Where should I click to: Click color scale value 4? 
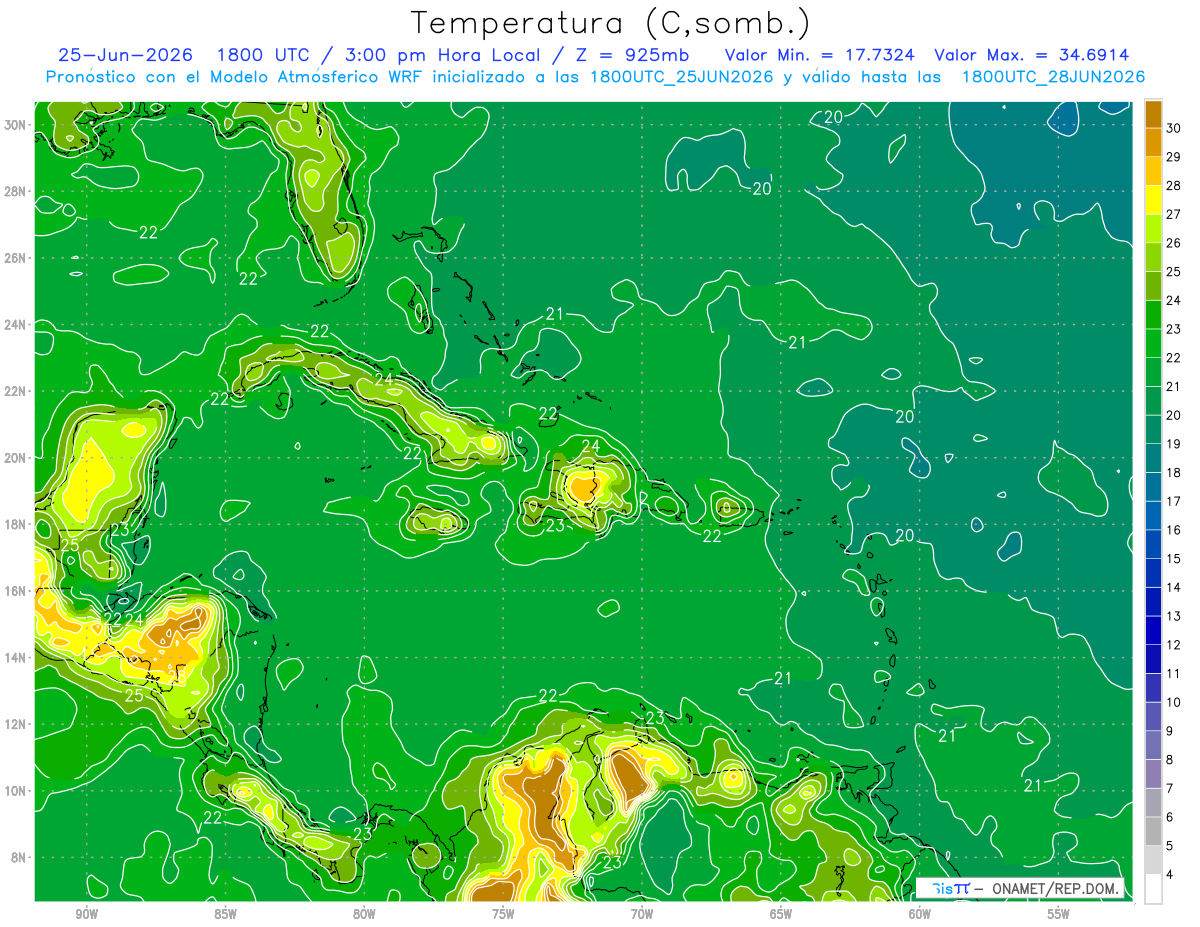pyautogui.click(x=1171, y=875)
